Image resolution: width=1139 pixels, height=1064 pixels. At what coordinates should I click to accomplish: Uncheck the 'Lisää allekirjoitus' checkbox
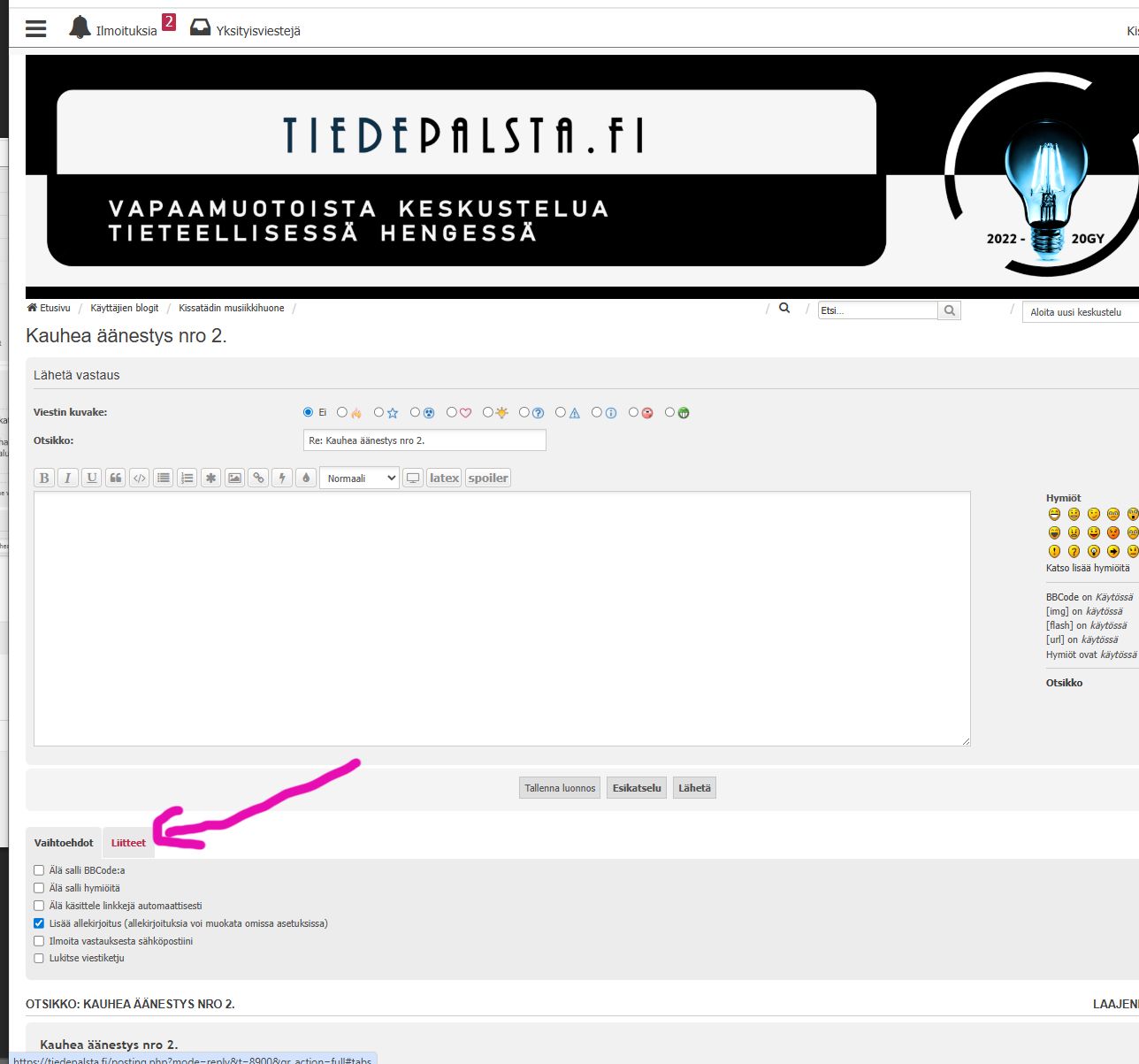pos(39,923)
